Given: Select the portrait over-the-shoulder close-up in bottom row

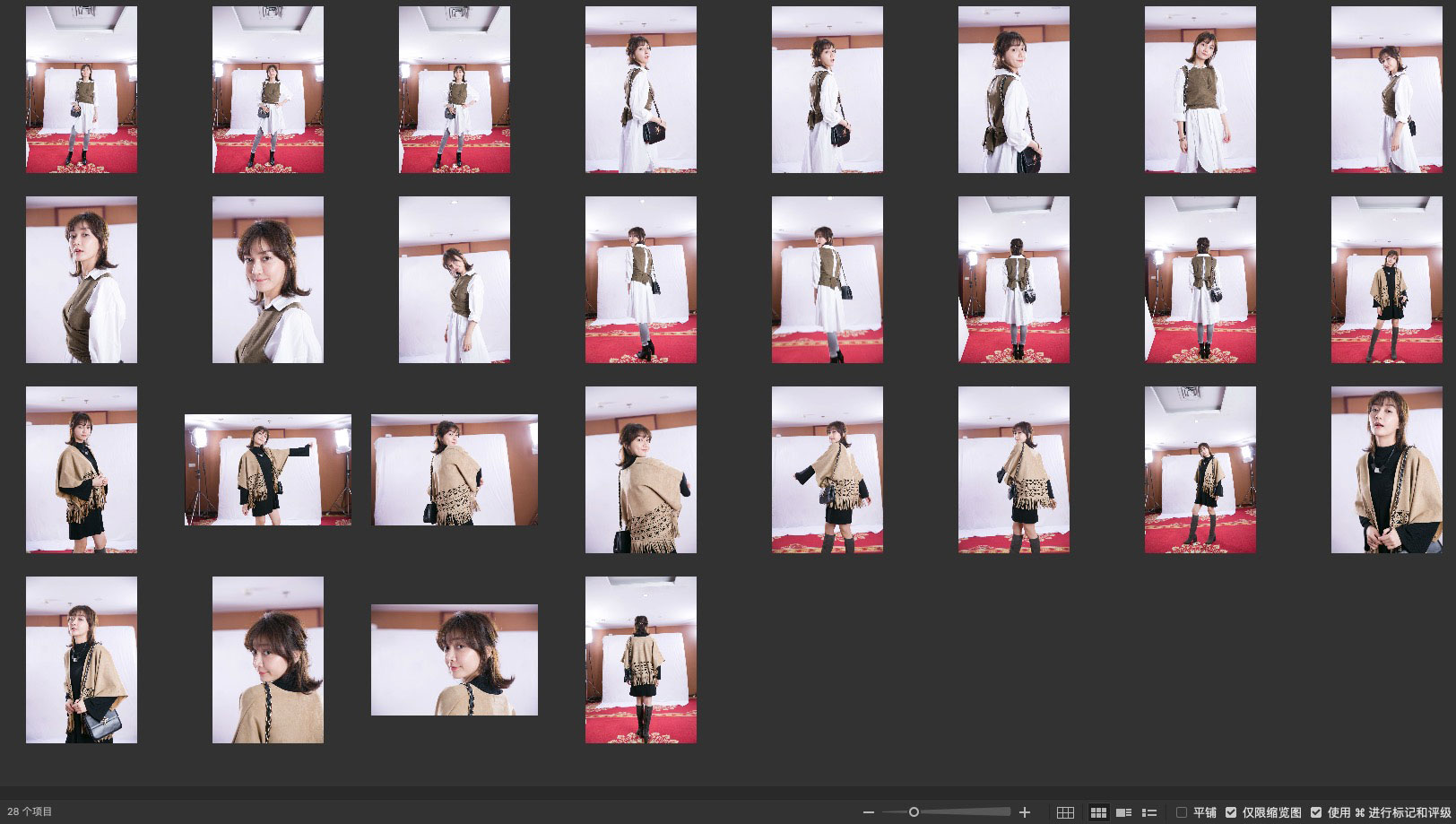Looking at the screenshot, I should pyautogui.click(x=267, y=660).
